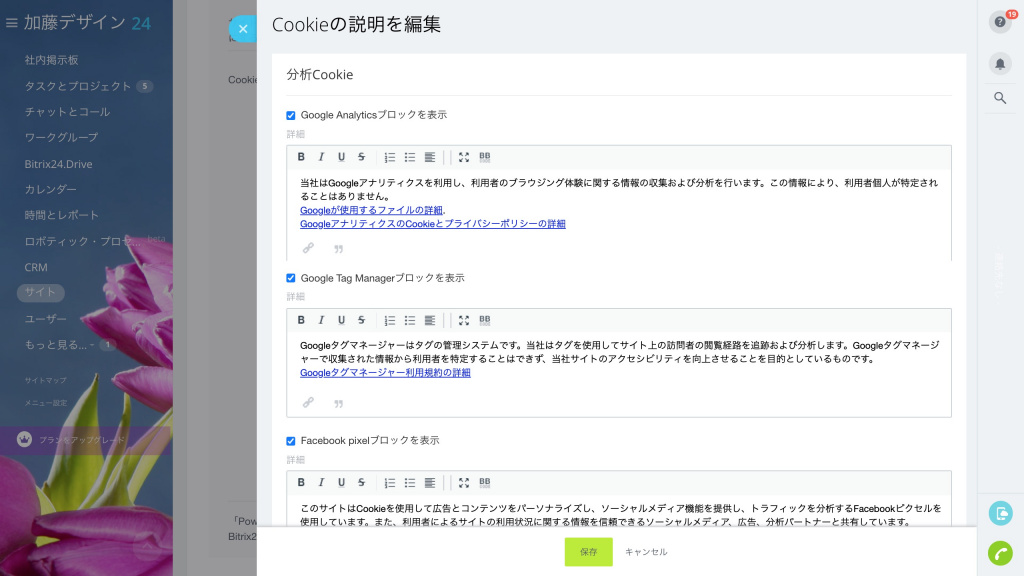Expand Google Tag Manager editor to fullscreen
Image resolution: width=1024 pixels, height=576 pixels.
tap(464, 320)
